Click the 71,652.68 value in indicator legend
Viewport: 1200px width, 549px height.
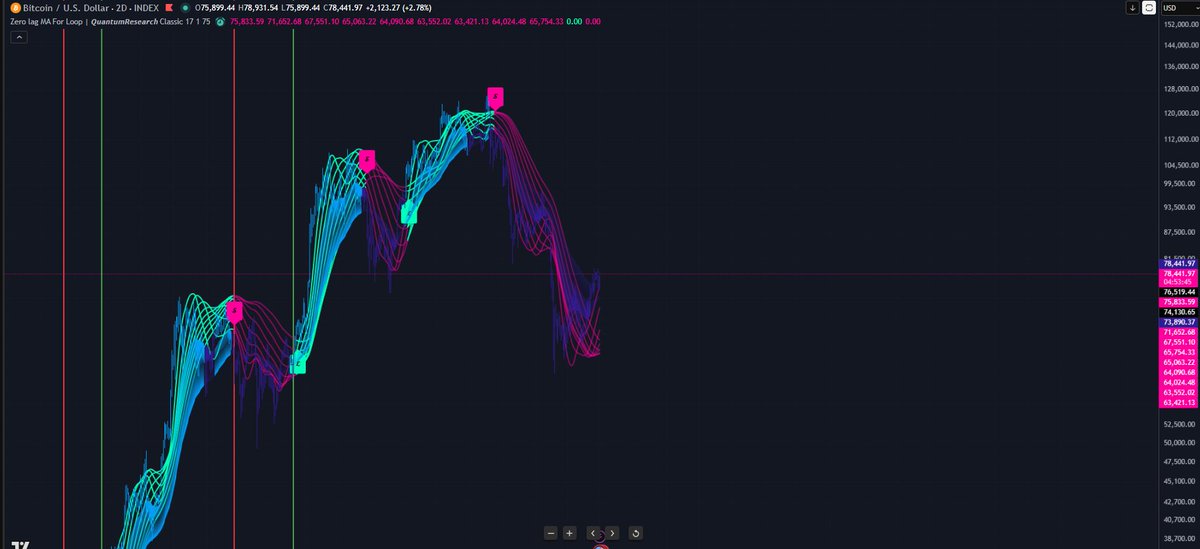(286, 21)
